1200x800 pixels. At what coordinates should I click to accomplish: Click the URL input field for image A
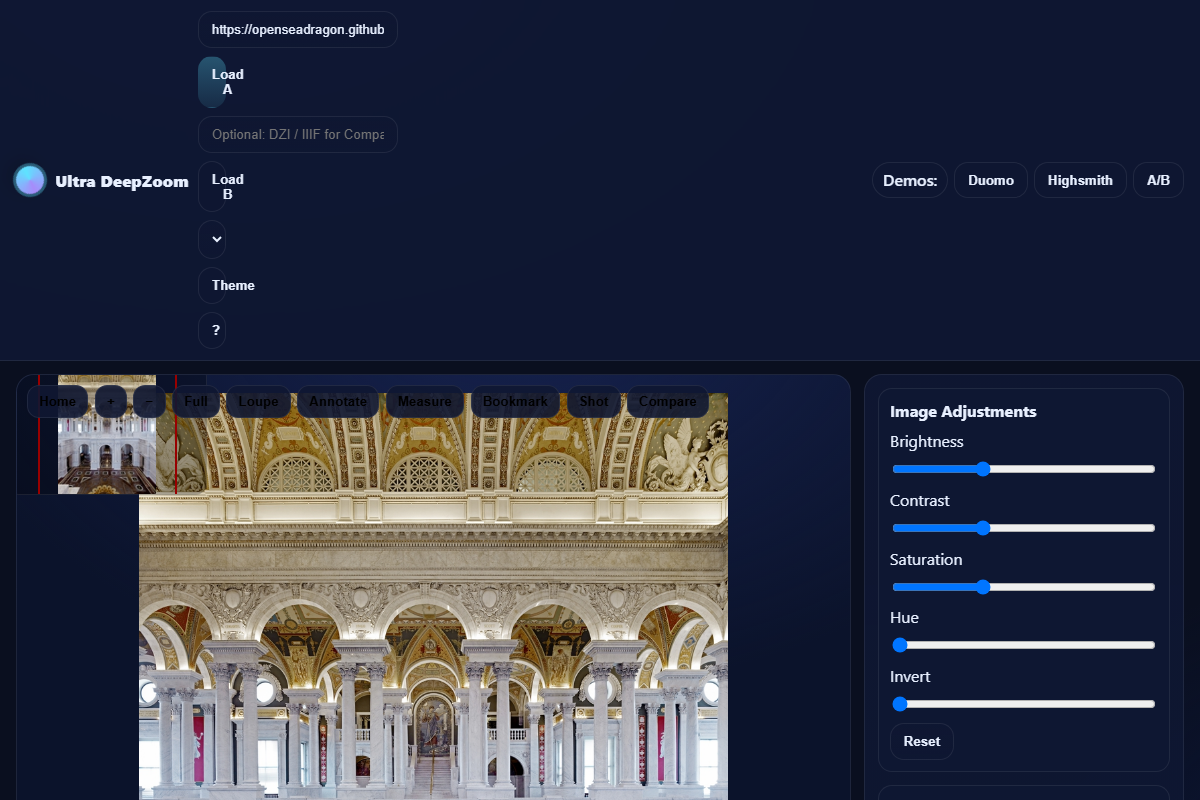298,30
